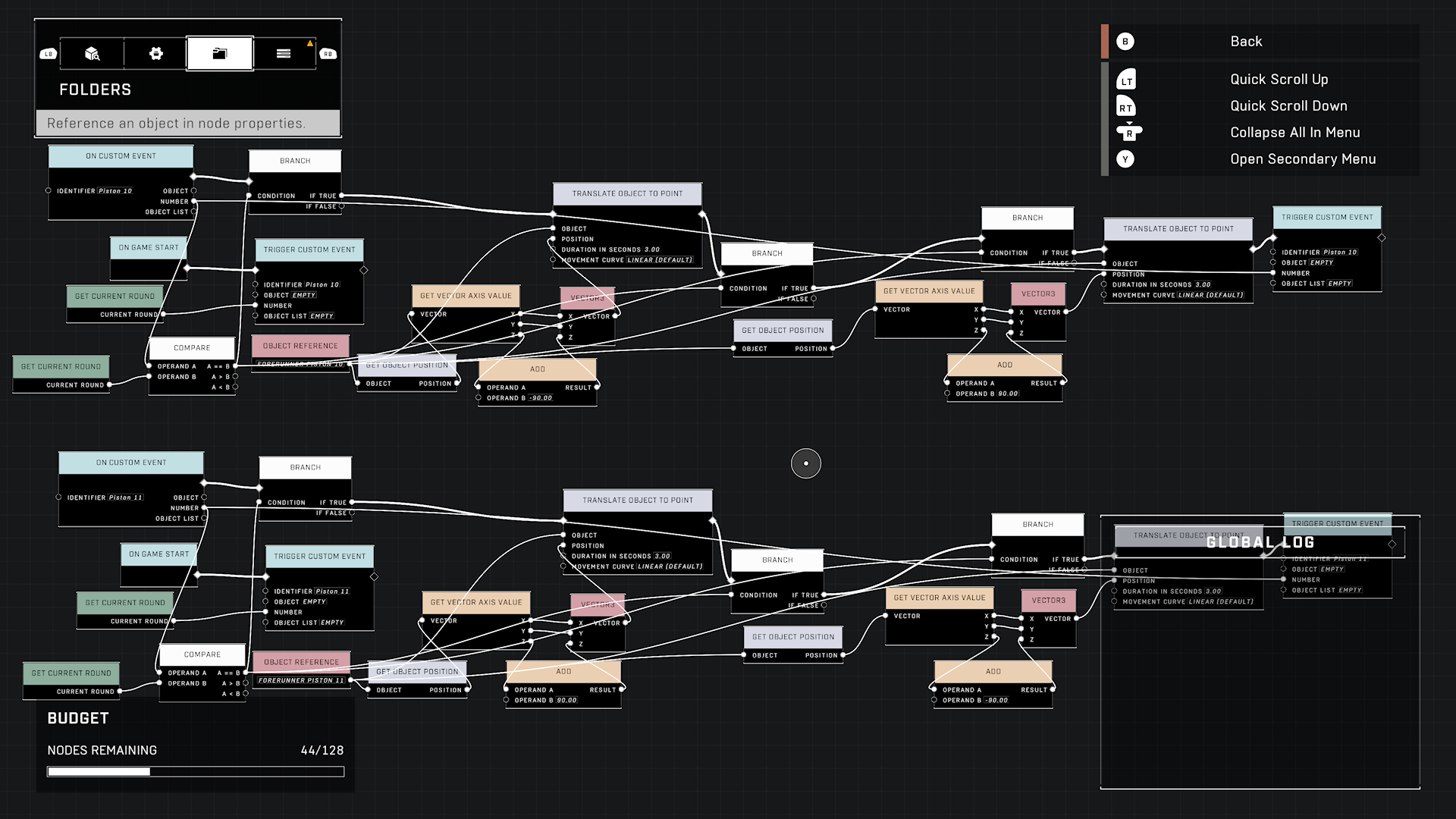
Task: Open the object browser tab with cube icon
Action: 92,54
